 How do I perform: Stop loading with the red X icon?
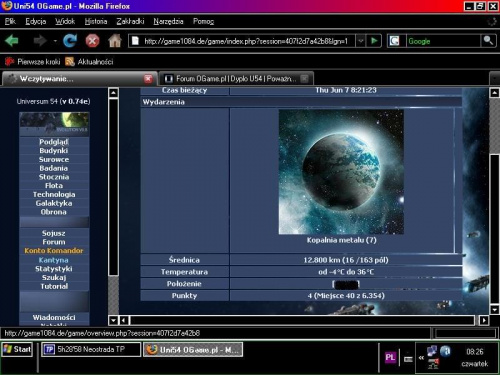92,41
